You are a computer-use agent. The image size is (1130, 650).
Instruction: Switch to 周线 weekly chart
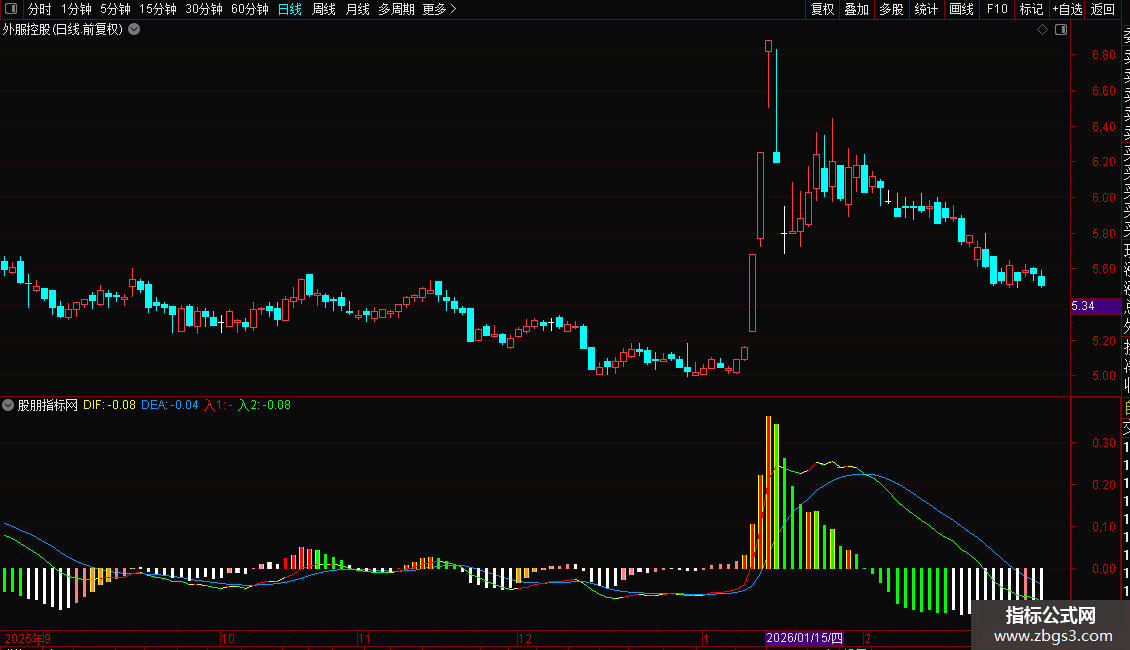pyautogui.click(x=324, y=9)
